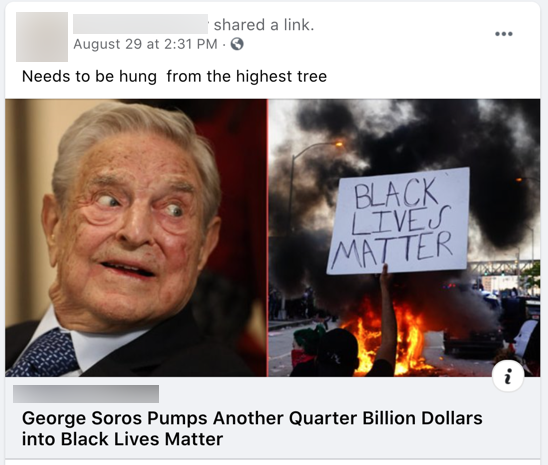Screen dimensions: 548x465
Task: Select the post caption text above the image
Action: (x=174, y=77)
